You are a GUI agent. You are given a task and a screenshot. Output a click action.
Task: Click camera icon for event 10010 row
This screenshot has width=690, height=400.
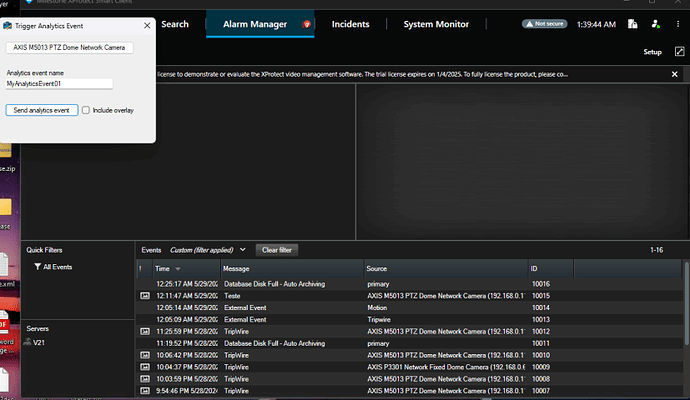(145, 355)
